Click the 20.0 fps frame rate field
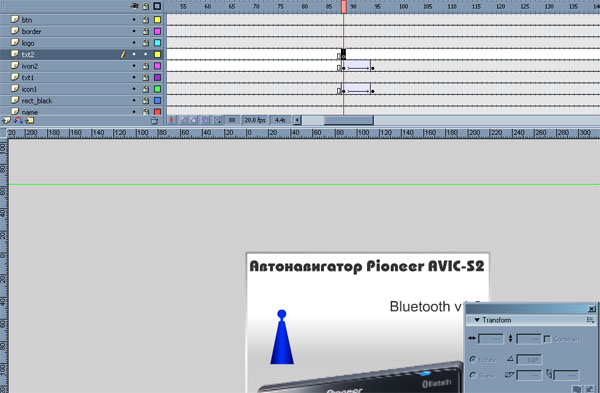Viewport: 600px width, 393px height. tap(255, 120)
